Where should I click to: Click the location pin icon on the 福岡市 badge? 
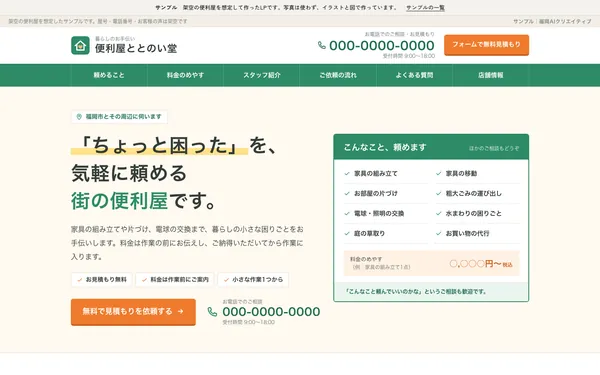coord(79,117)
